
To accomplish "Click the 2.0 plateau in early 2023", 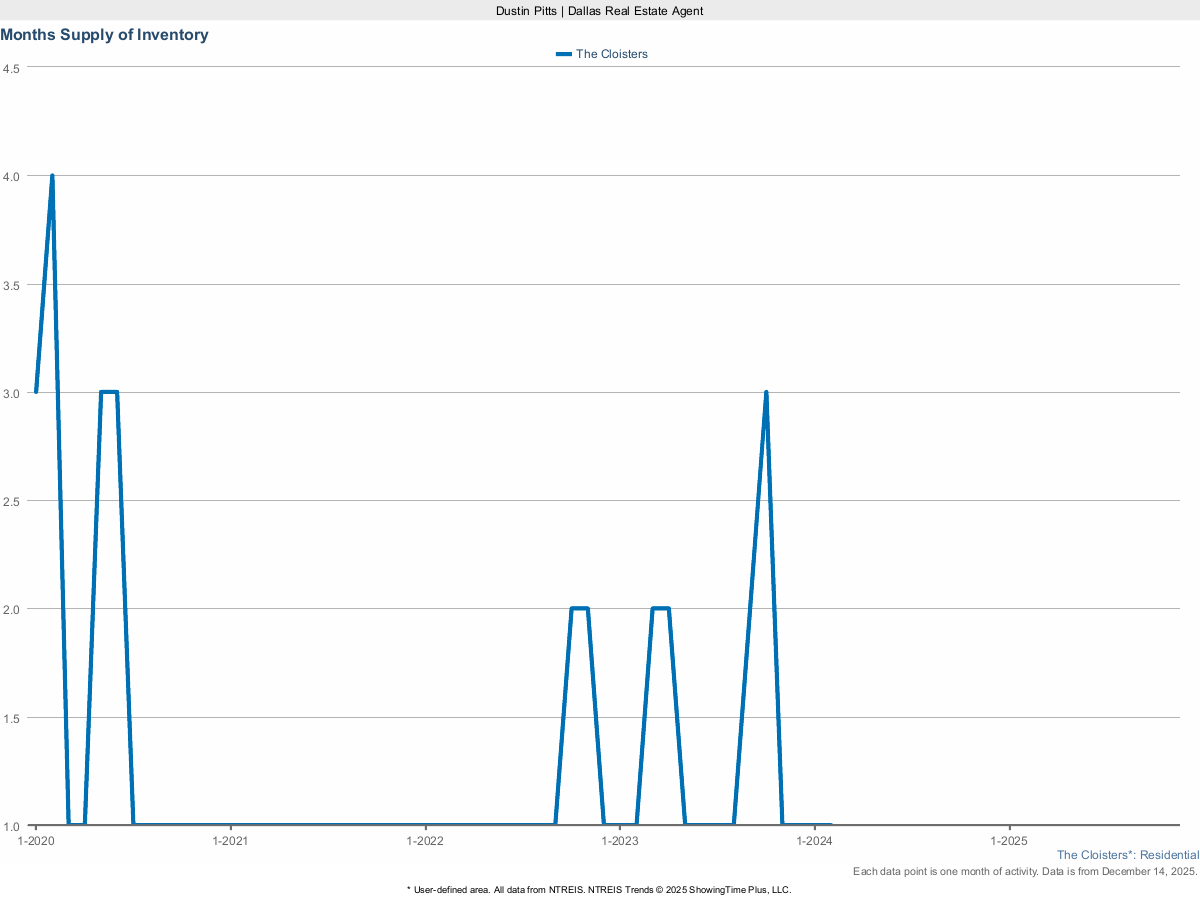I will [x=660, y=608].
